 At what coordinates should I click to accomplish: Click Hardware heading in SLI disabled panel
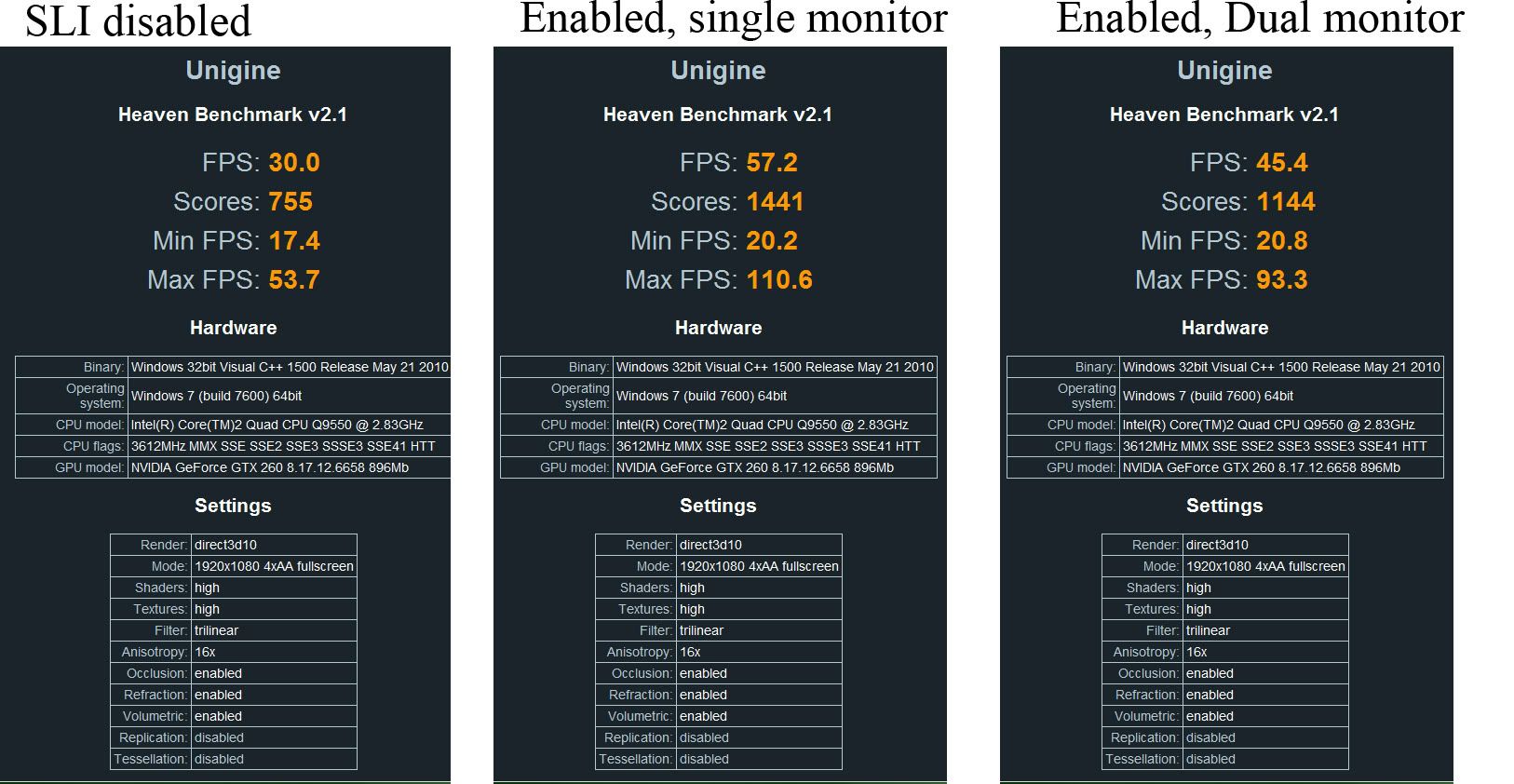(x=233, y=328)
